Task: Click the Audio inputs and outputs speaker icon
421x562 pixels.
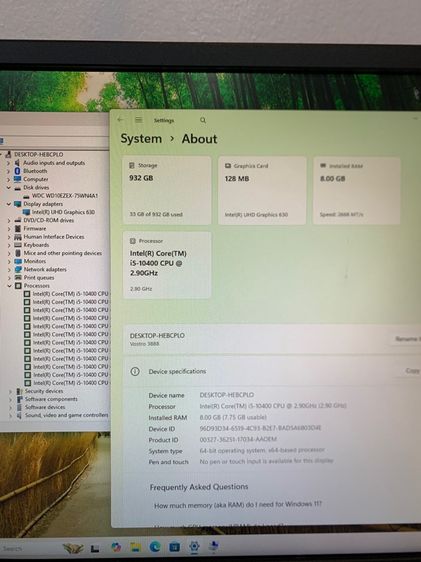Action: tap(18, 163)
